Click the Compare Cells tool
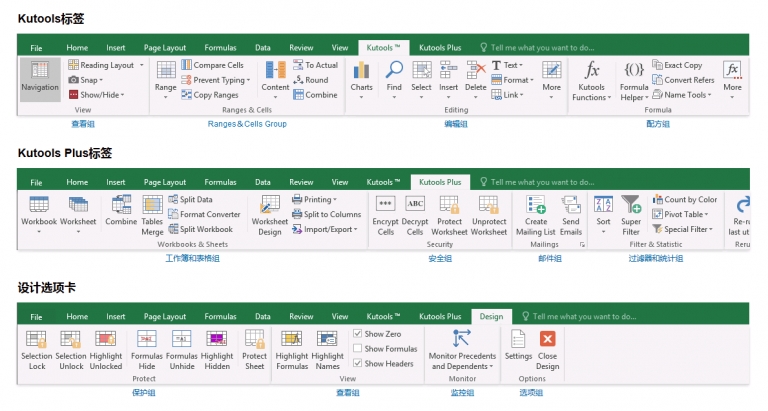The height and width of the screenshot is (411, 768). point(211,65)
